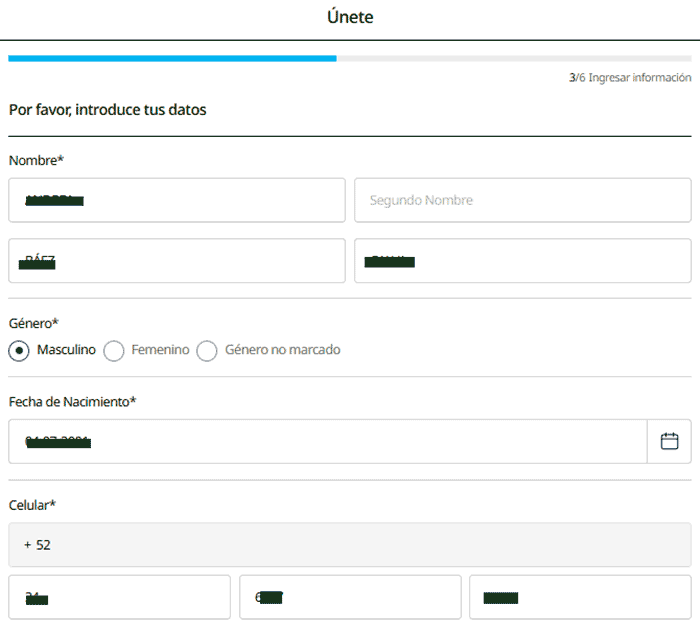700x630 pixels.
Task: Focus the first phone number segment box
Action: point(119,597)
